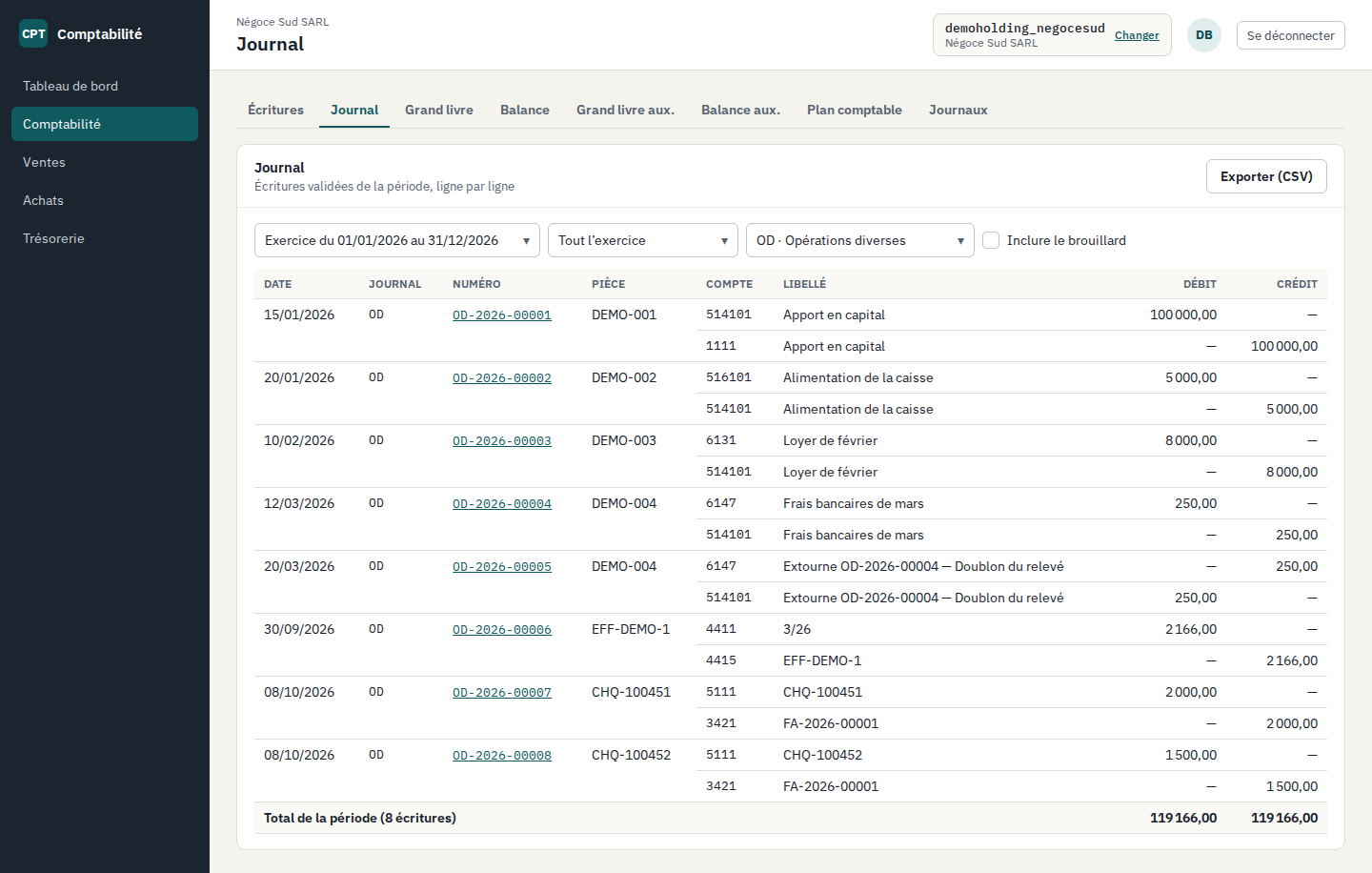Open entry OD-2026-00002
This screenshot has width=1372, height=873.
coord(502,378)
